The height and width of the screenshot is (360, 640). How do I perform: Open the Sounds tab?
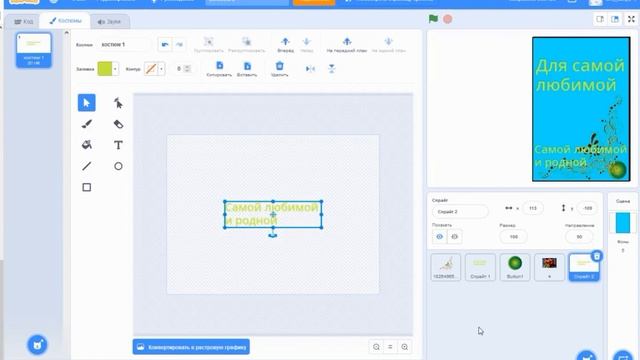109,22
